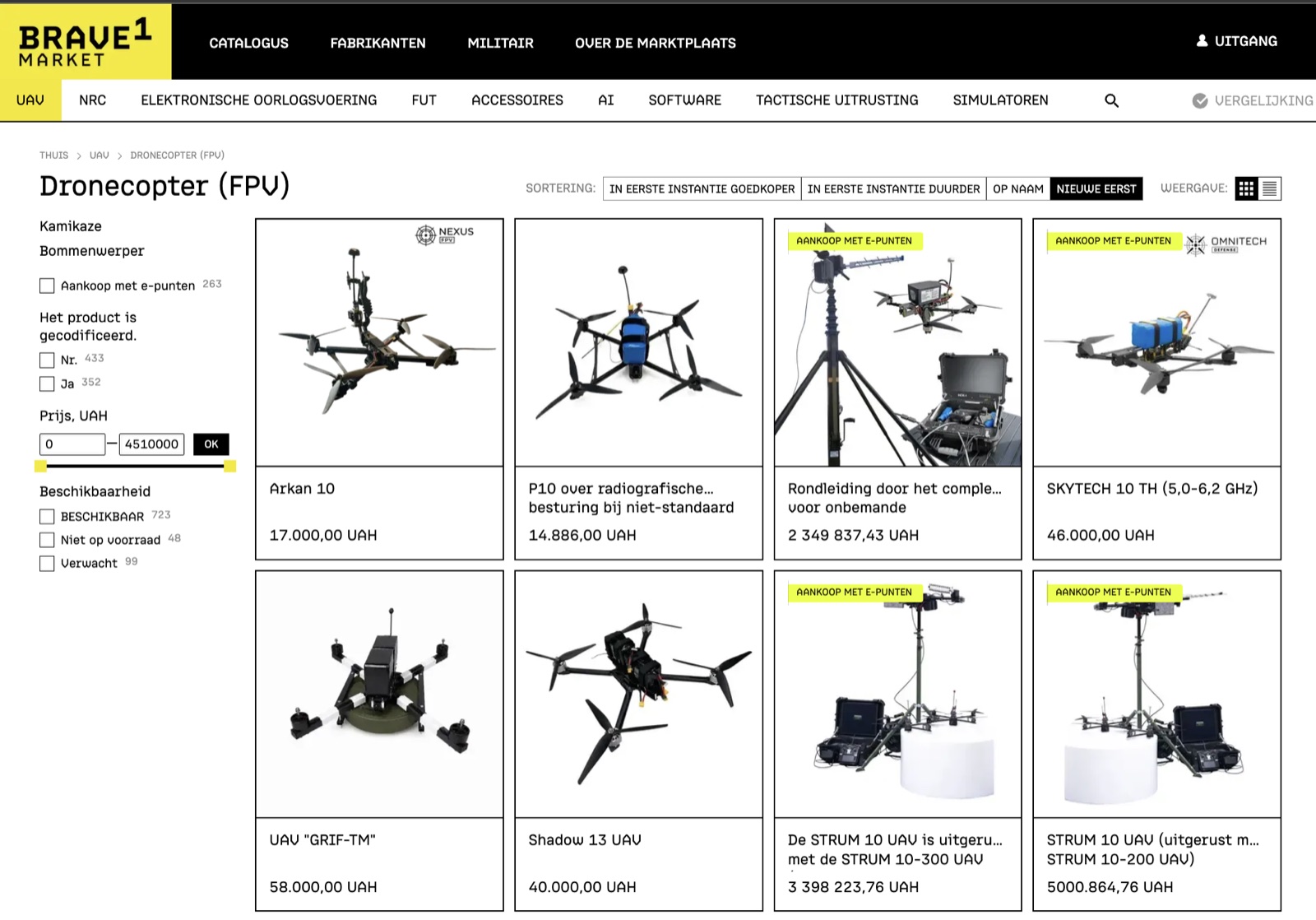This screenshot has height=920, width=1316.
Task: Open Over de marktplaats page
Action: 656,43
